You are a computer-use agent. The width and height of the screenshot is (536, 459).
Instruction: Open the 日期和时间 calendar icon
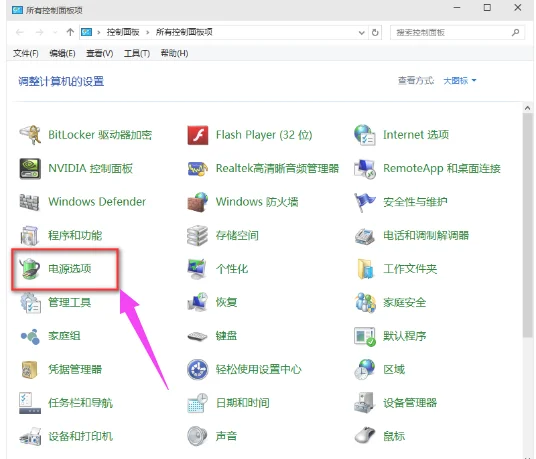[x=198, y=403]
